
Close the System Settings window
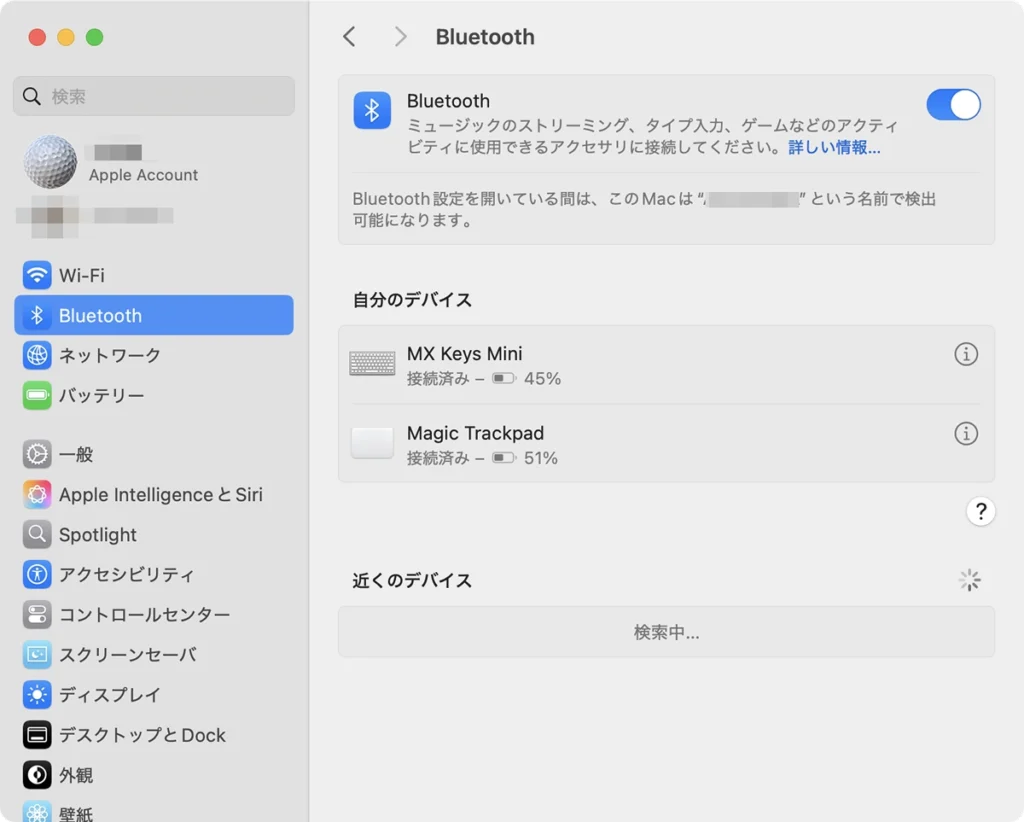point(37,37)
